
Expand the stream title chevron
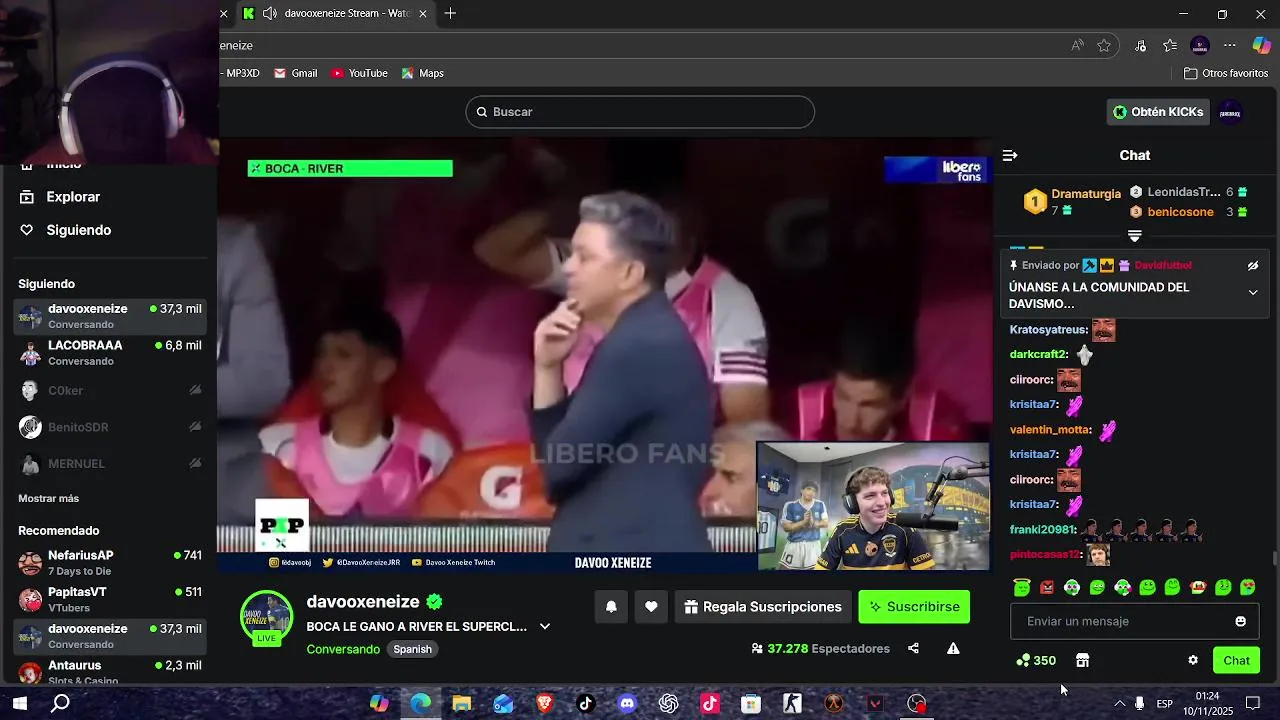coord(545,627)
